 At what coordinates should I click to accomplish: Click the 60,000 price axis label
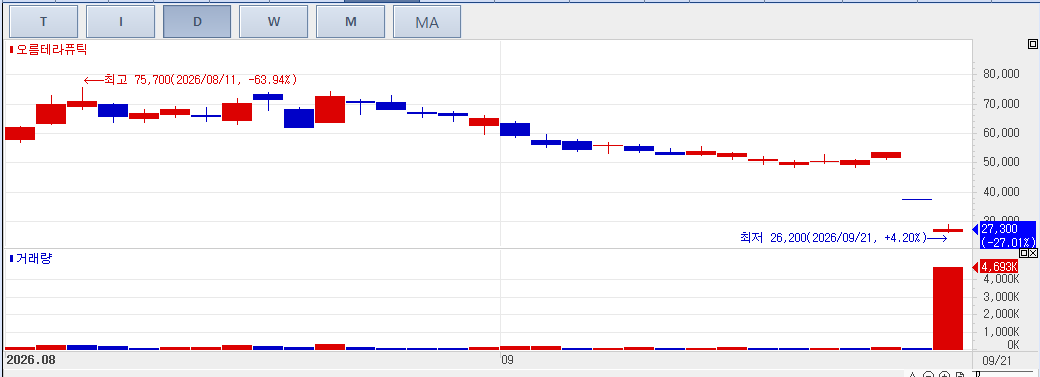pos(1001,133)
